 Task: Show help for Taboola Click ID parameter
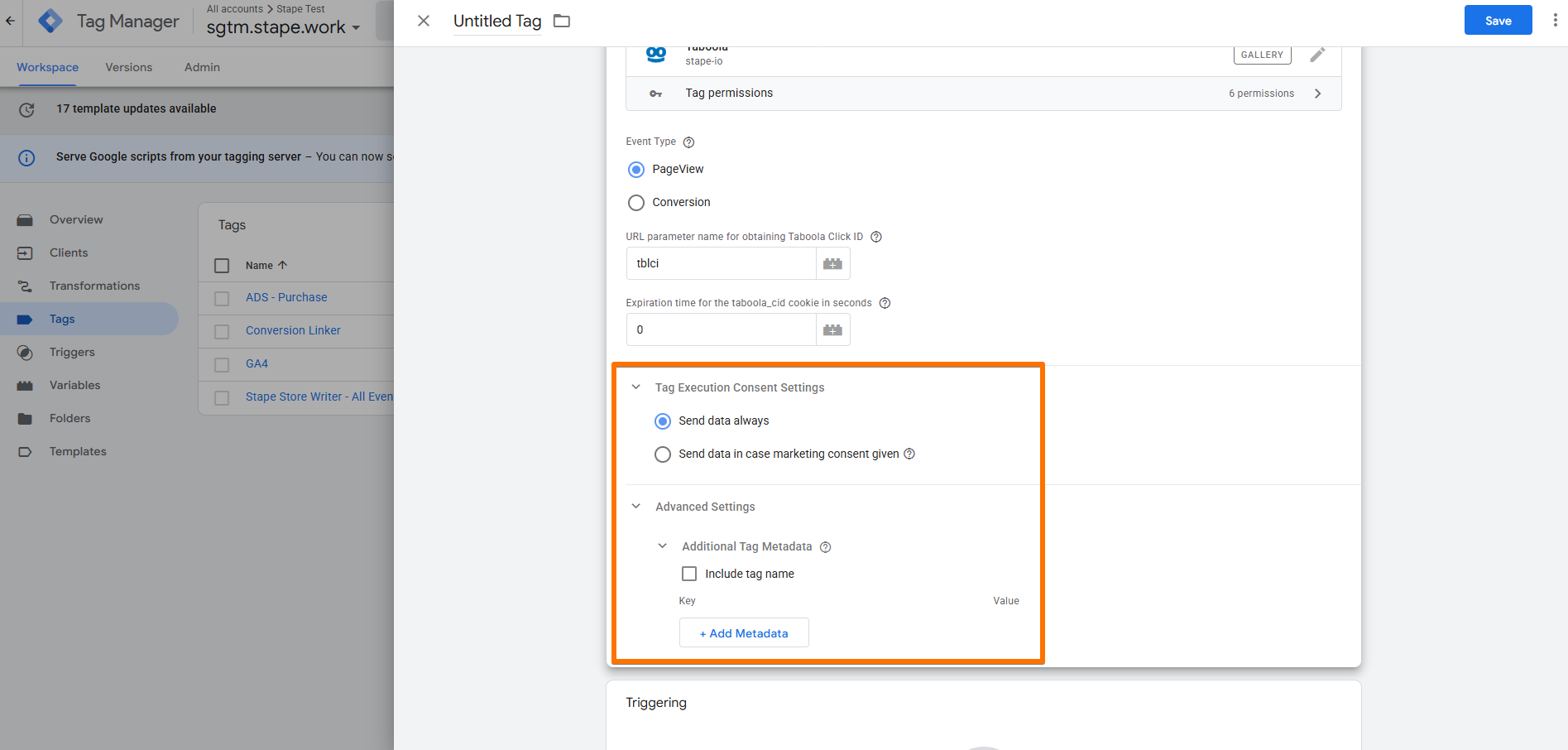pos(876,237)
